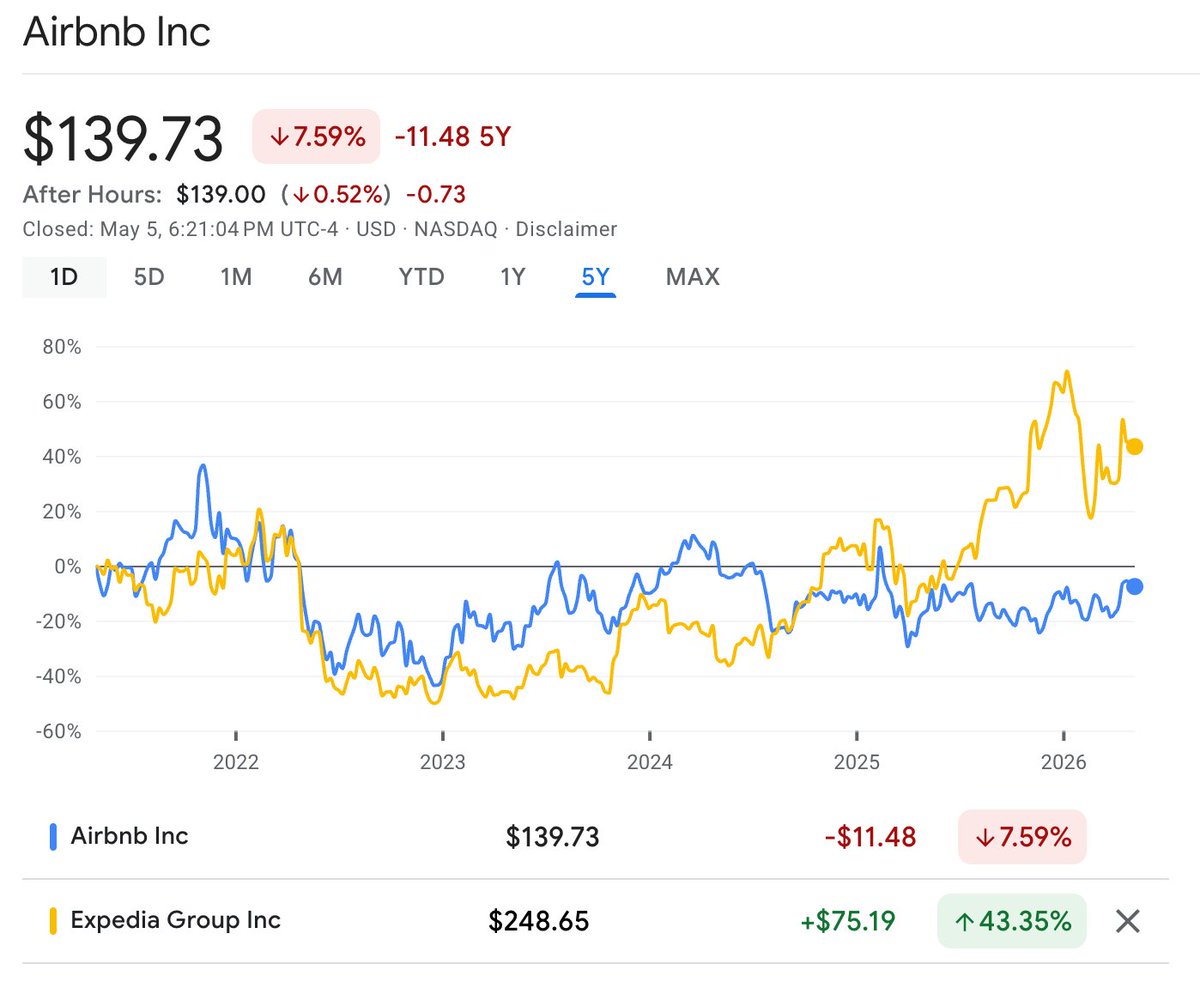Click the -0.73 after hours change value
Image resolution: width=1200 pixels, height=982 pixels.
436,194
